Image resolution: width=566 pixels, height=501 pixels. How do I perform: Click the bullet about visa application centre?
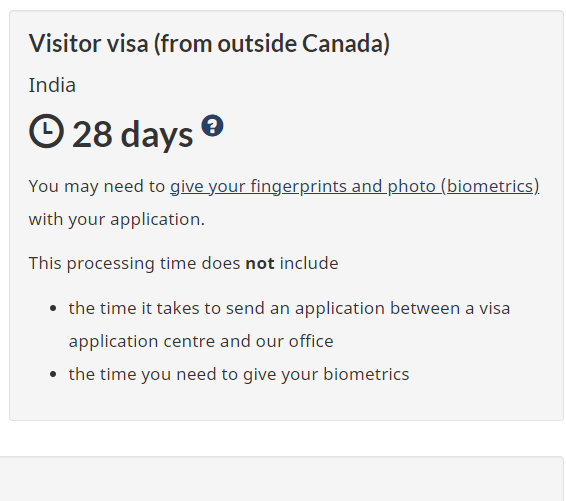pos(289,325)
